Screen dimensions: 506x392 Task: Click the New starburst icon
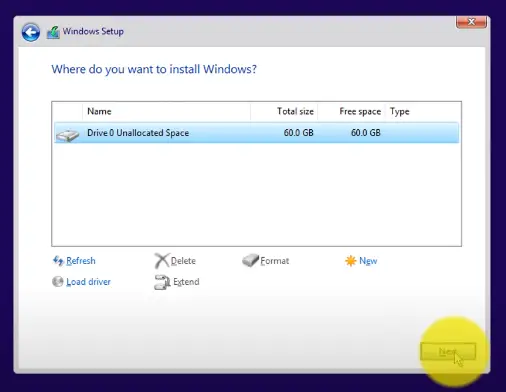(x=351, y=261)
